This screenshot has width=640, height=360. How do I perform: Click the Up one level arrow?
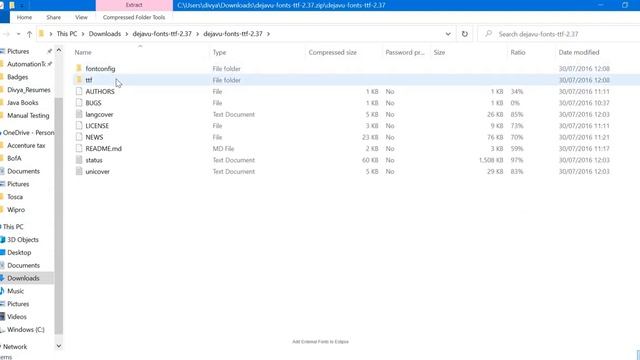pos(29,34)
